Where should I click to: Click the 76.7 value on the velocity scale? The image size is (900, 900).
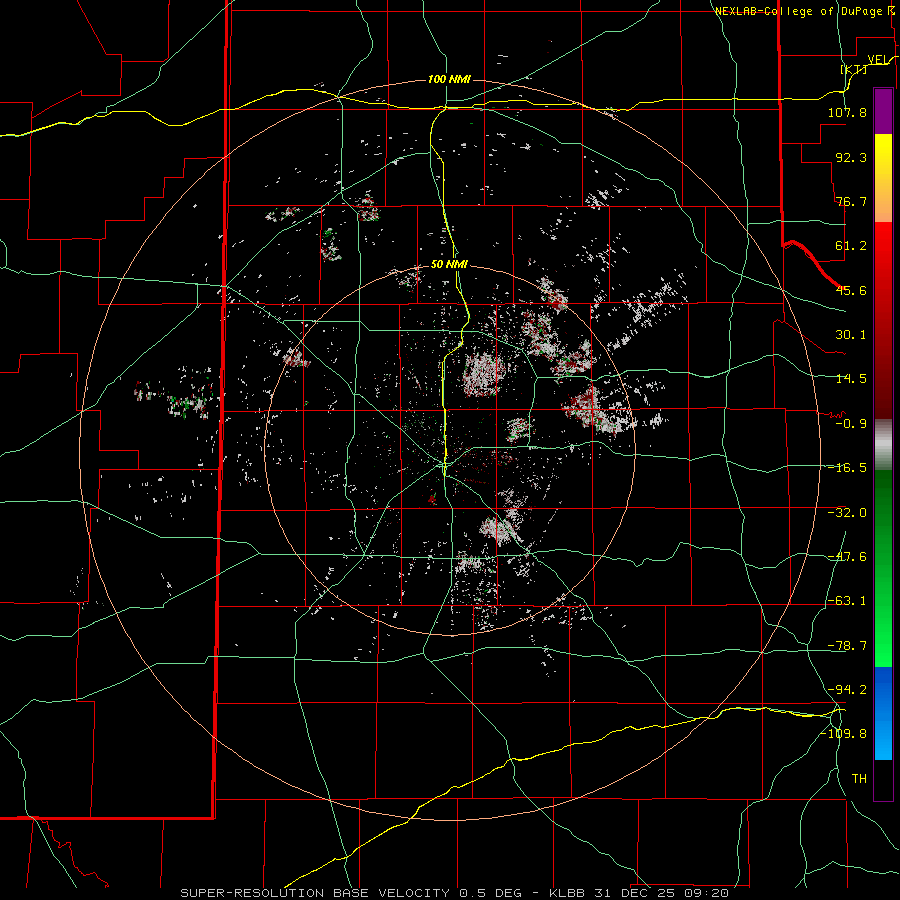[851, 201]
